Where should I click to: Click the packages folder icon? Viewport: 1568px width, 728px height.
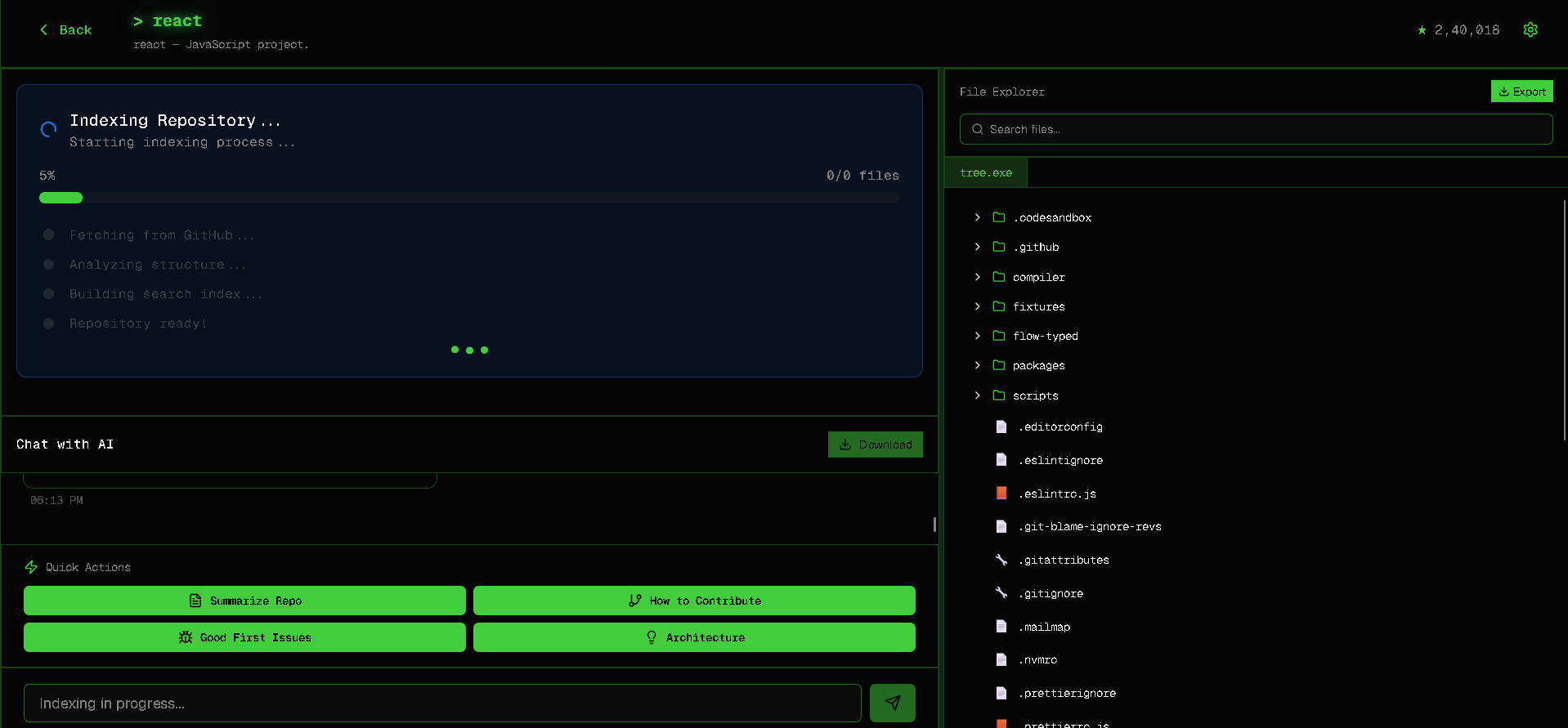[x=998, y=365]
